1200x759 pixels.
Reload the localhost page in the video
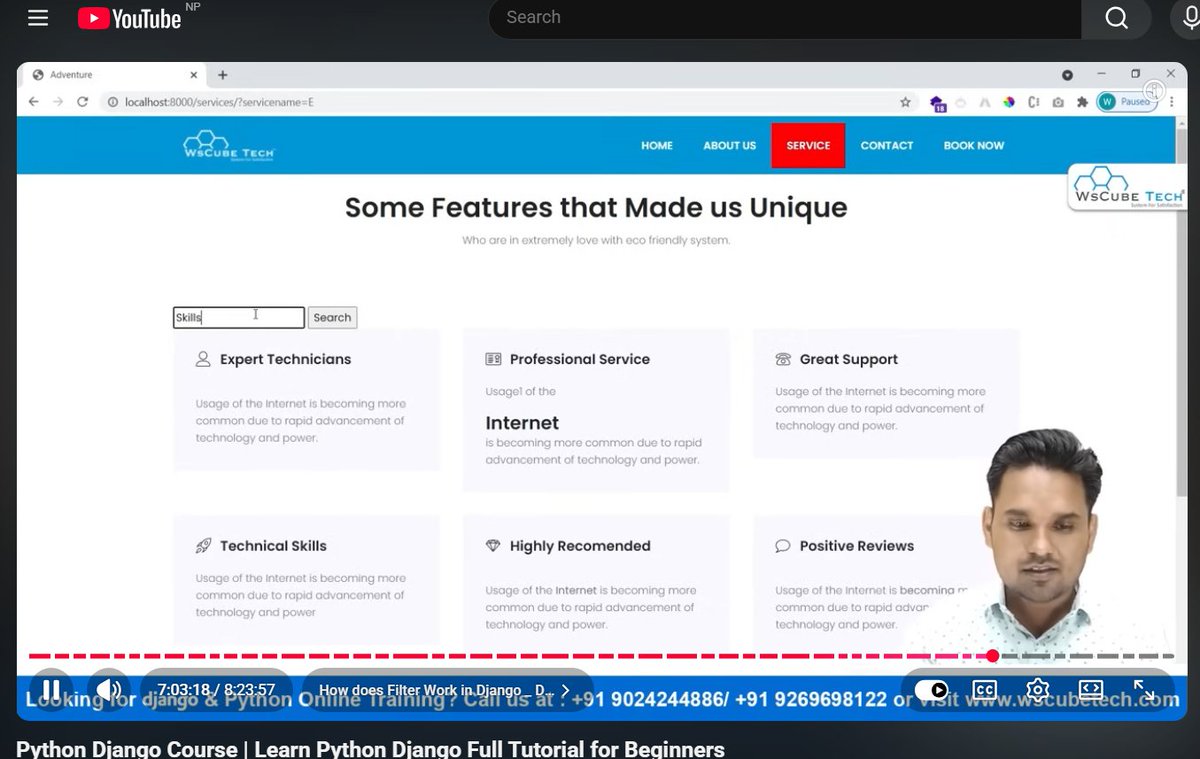83,102
